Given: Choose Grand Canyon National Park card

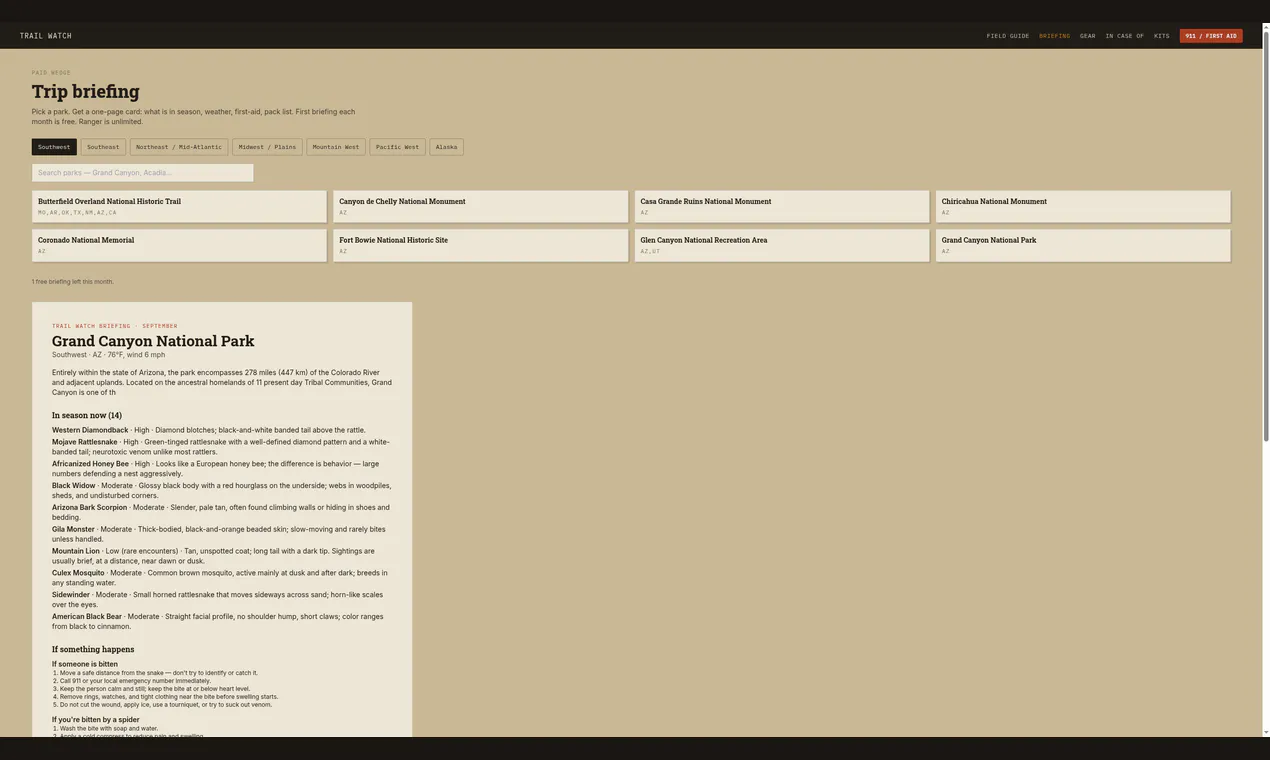Looking at the screenshot, I should coord(1083,246).
